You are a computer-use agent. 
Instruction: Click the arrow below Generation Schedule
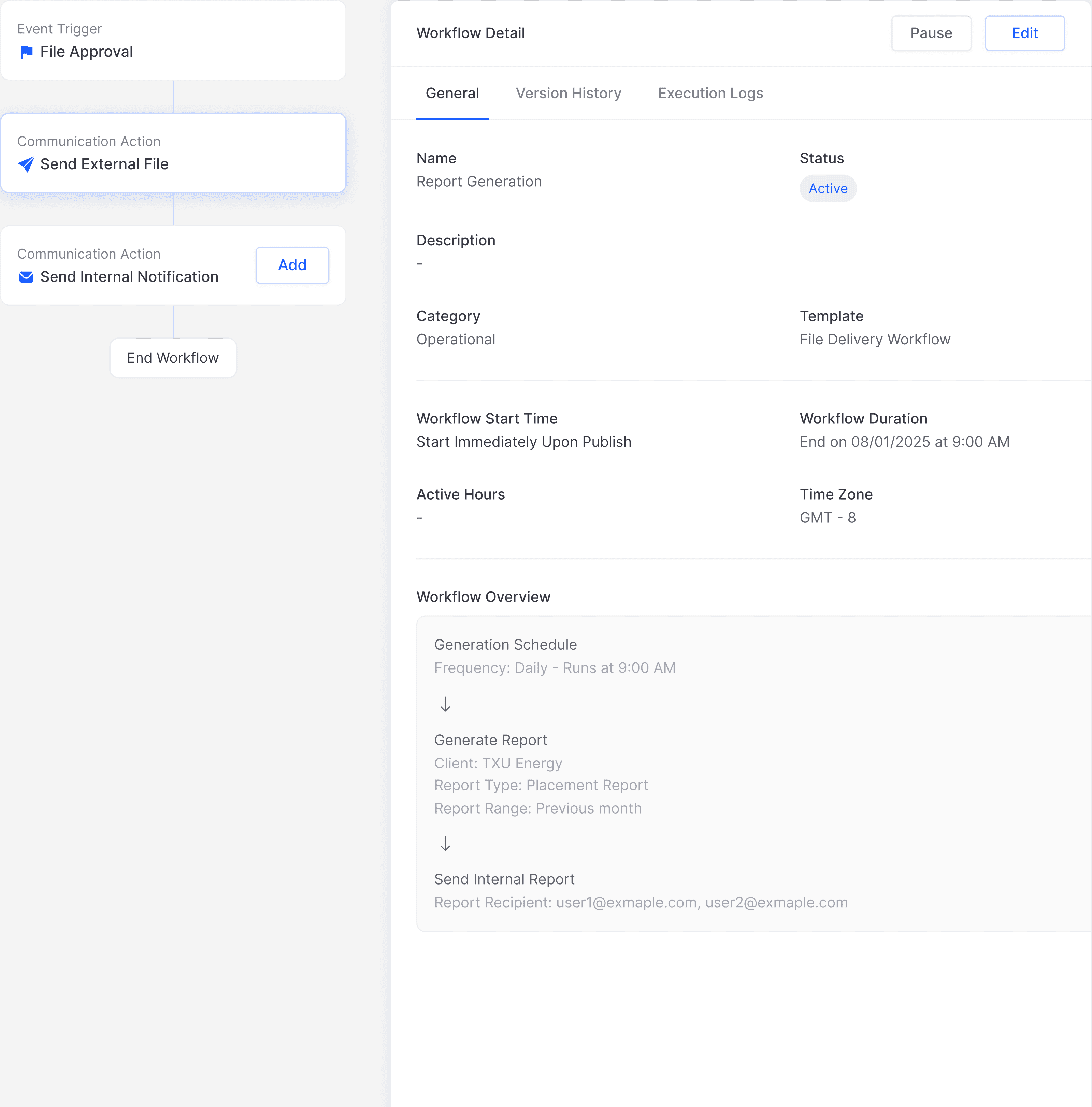tap(445, 704)
